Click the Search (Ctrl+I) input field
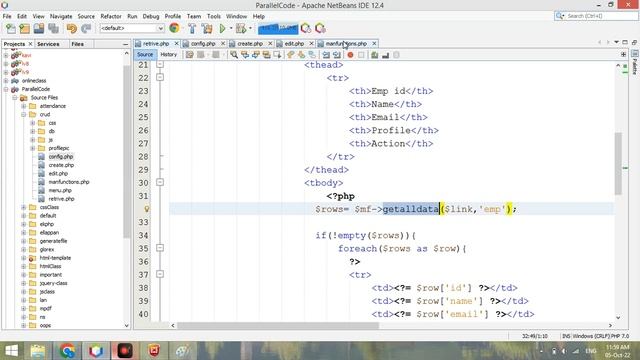The width and height of the screenshot is (640, 360). pos(597,16)
